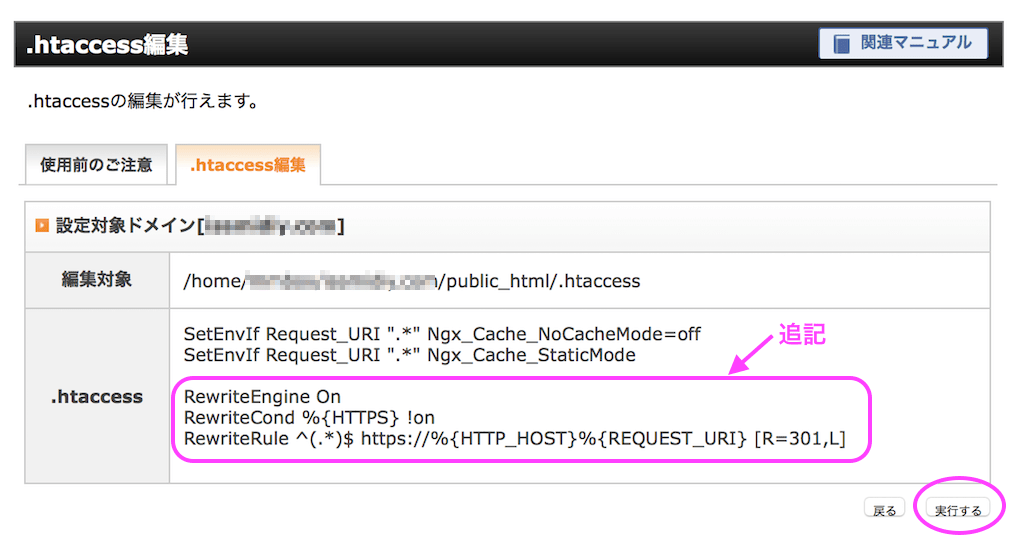The width and height of the screenshot is (1020, 546).
Task: Click the 編集対象 row label
Action: [97, 280]
